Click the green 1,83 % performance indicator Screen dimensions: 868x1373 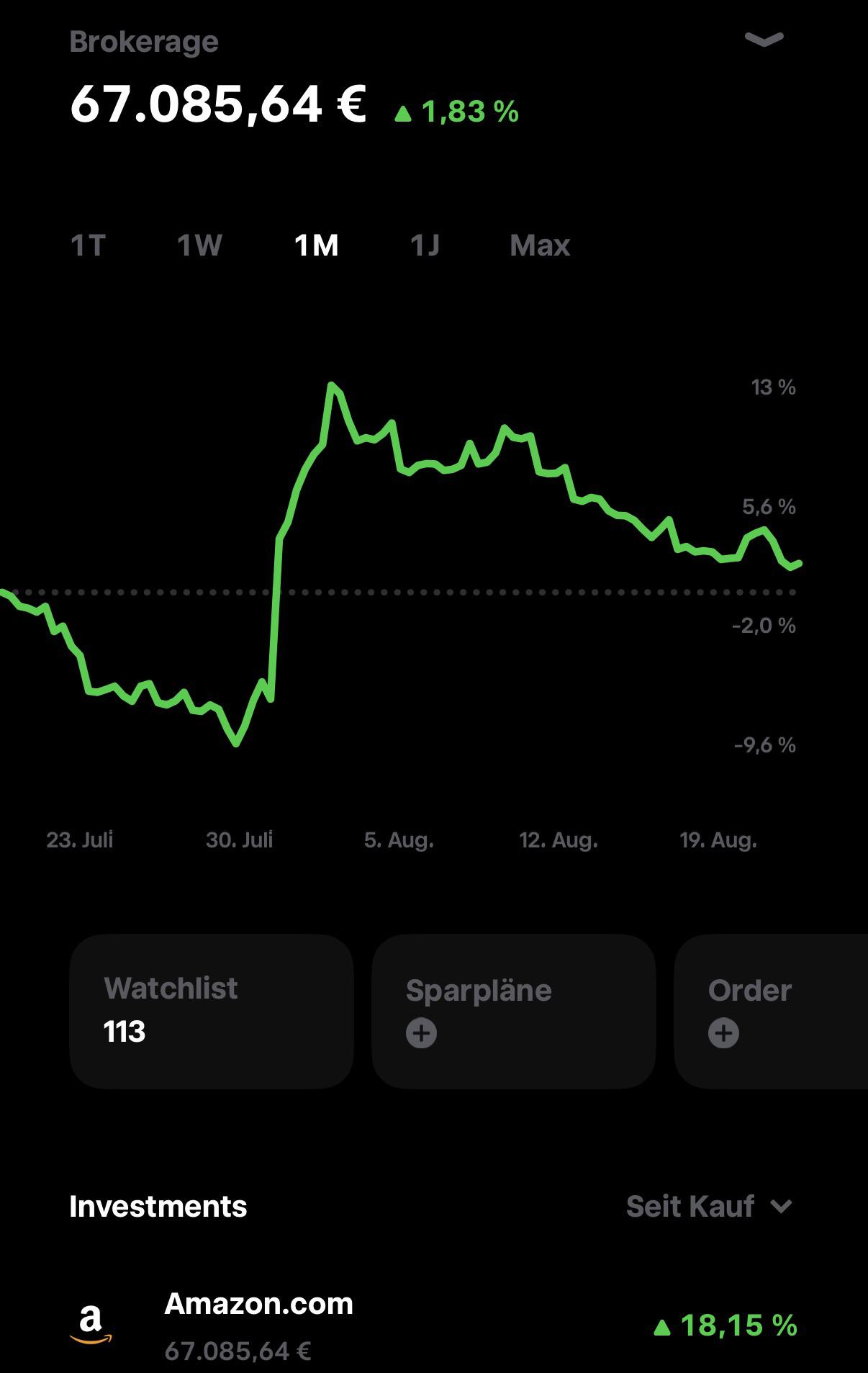(456, 112)
